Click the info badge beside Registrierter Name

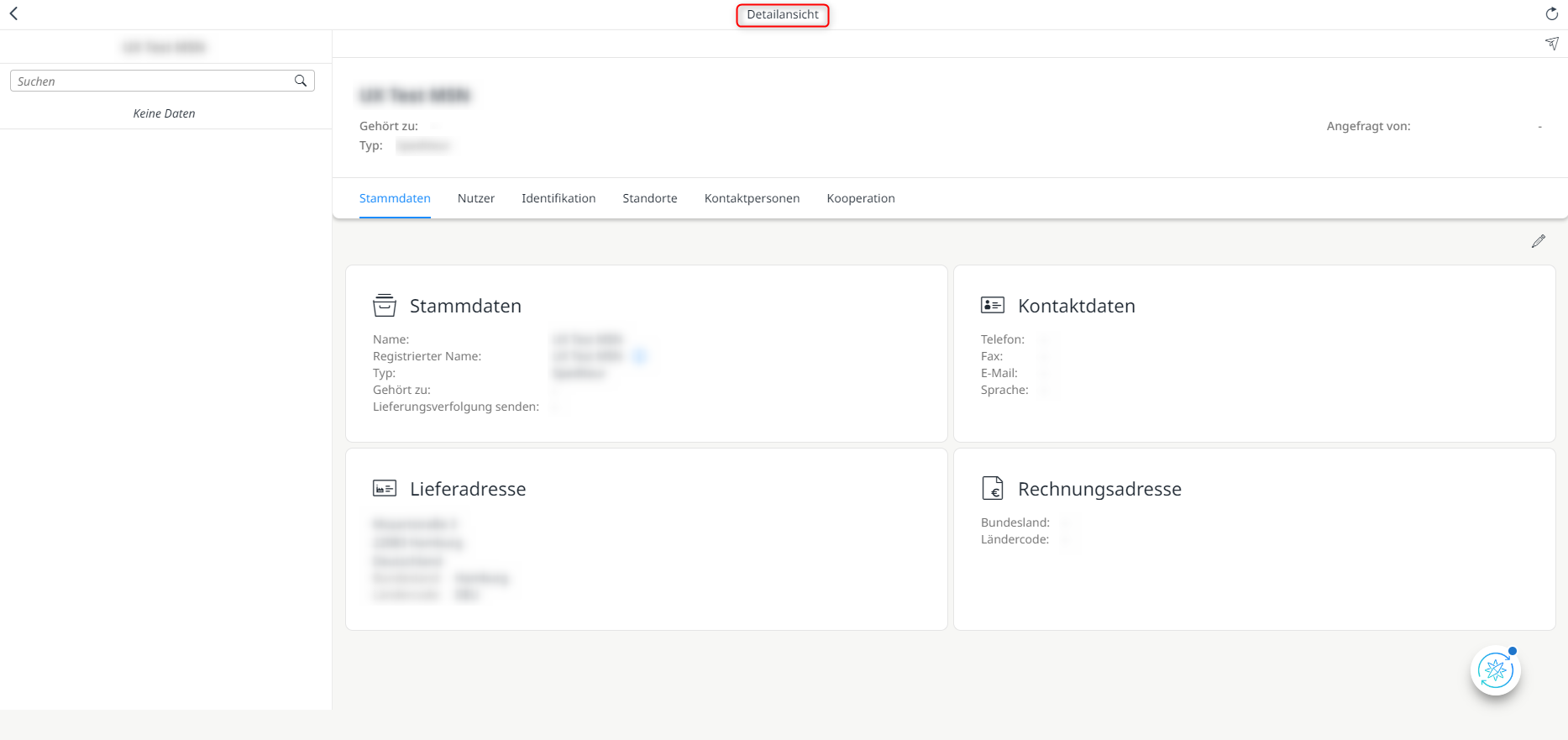pyautogui.click(x=640, y=356)
